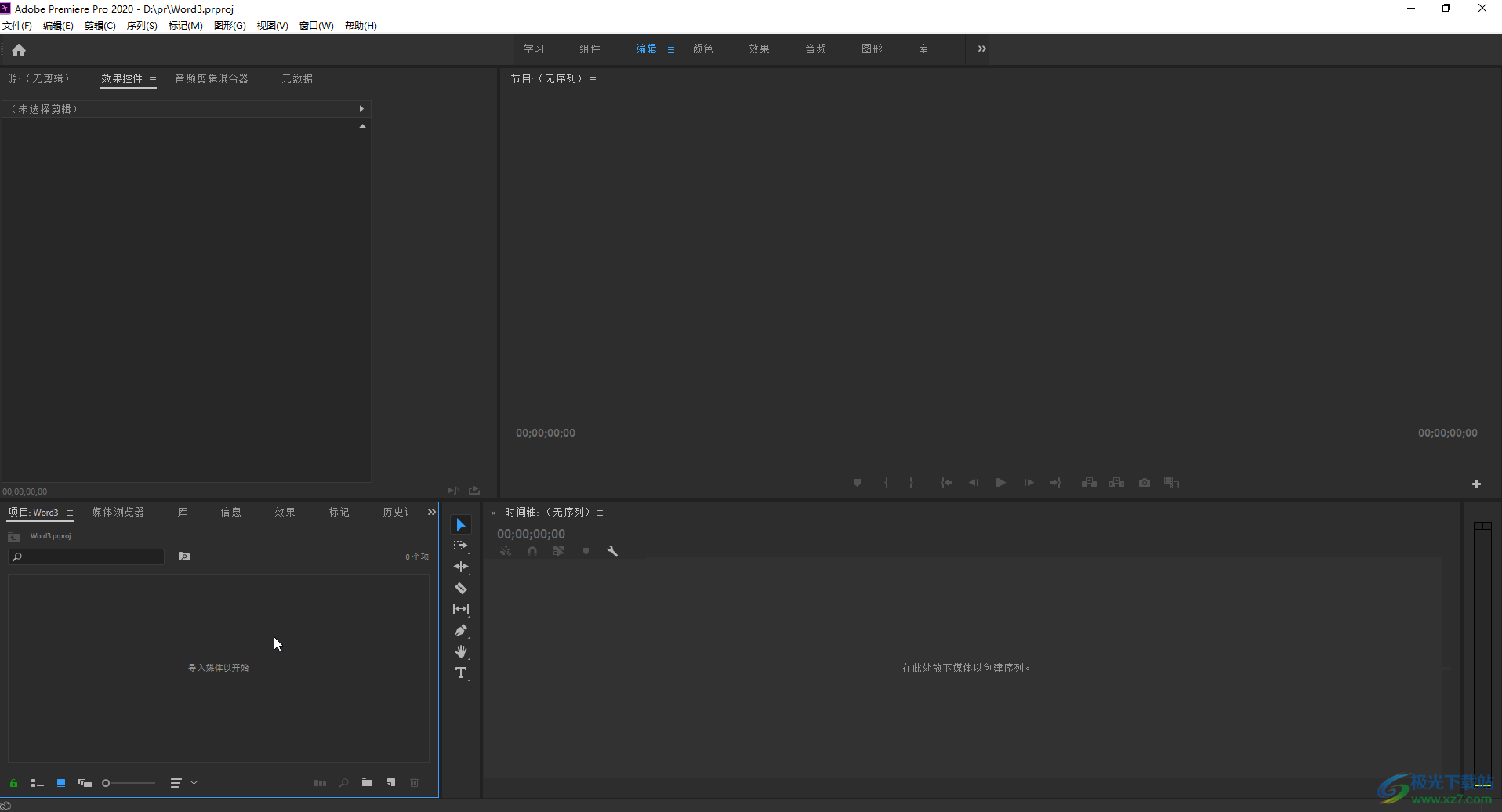The width and height of the screenshot is (1502, 812).
Task: Export frame with camera icon
Action: [1145, 483]
